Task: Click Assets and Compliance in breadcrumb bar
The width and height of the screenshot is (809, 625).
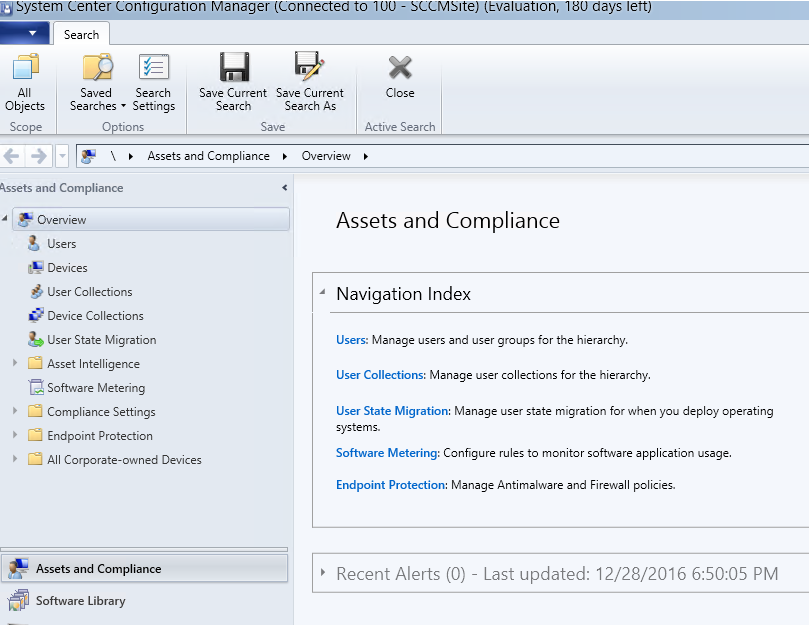Action: coord(208,156)
